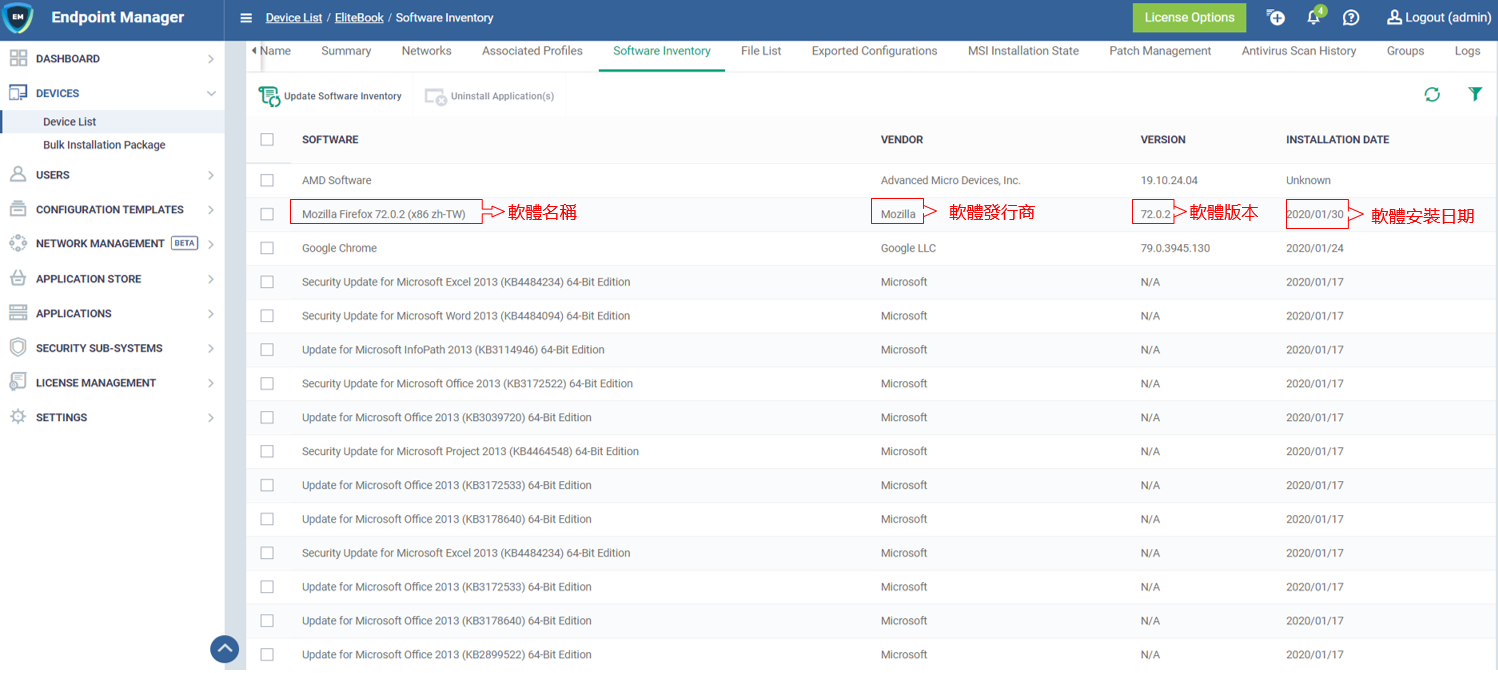The width and height of the screenshot is (1498, 673).
Task: Sort by the INSTALLATION DATE column header
Action: (x=1337, y=140)
